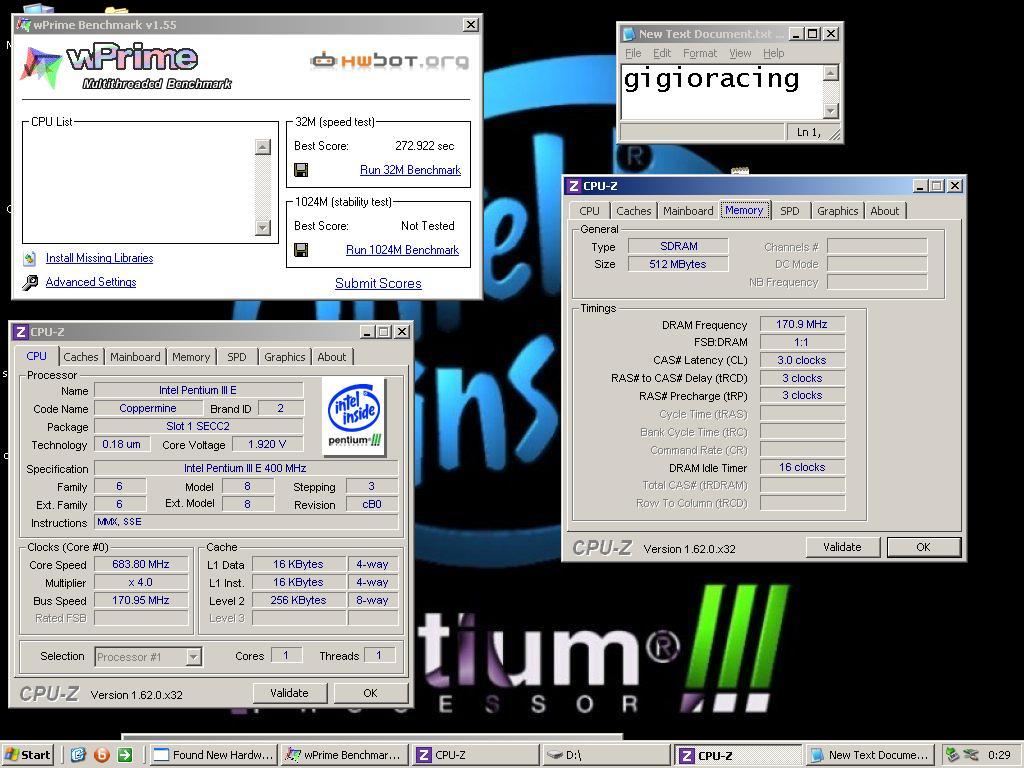The image size is (1024, 768).
Task: Click the 272.922 sec best score
Action: point(424,146)
